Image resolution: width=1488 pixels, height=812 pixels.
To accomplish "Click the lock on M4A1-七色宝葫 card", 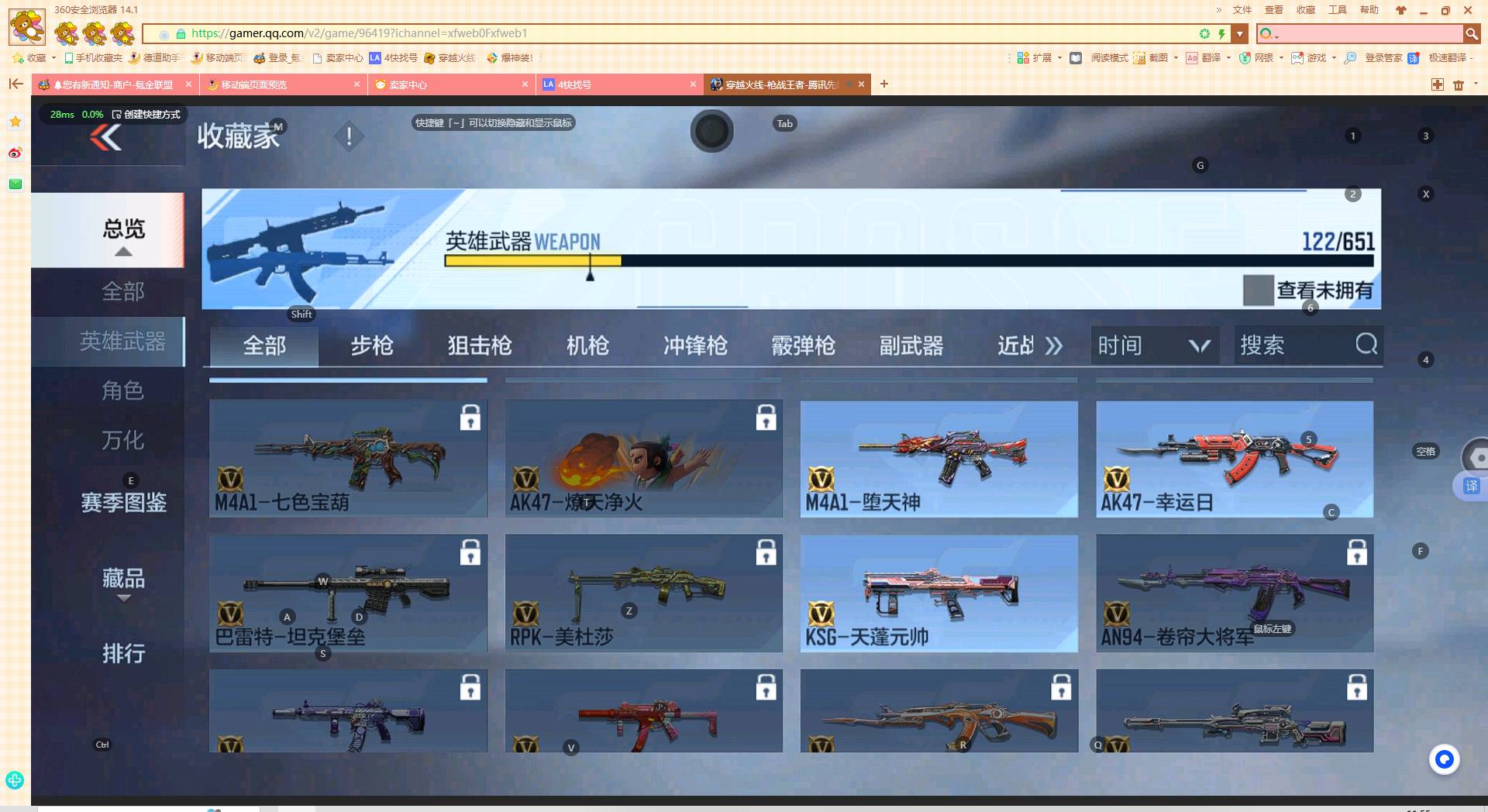I will coord(470,418).
